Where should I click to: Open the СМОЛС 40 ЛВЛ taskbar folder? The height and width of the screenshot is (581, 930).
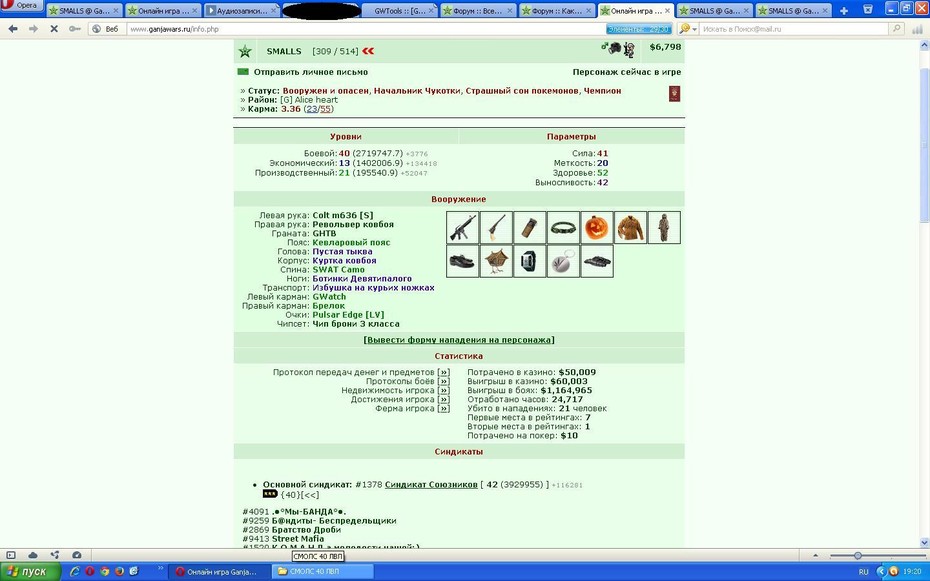(324, 572)
